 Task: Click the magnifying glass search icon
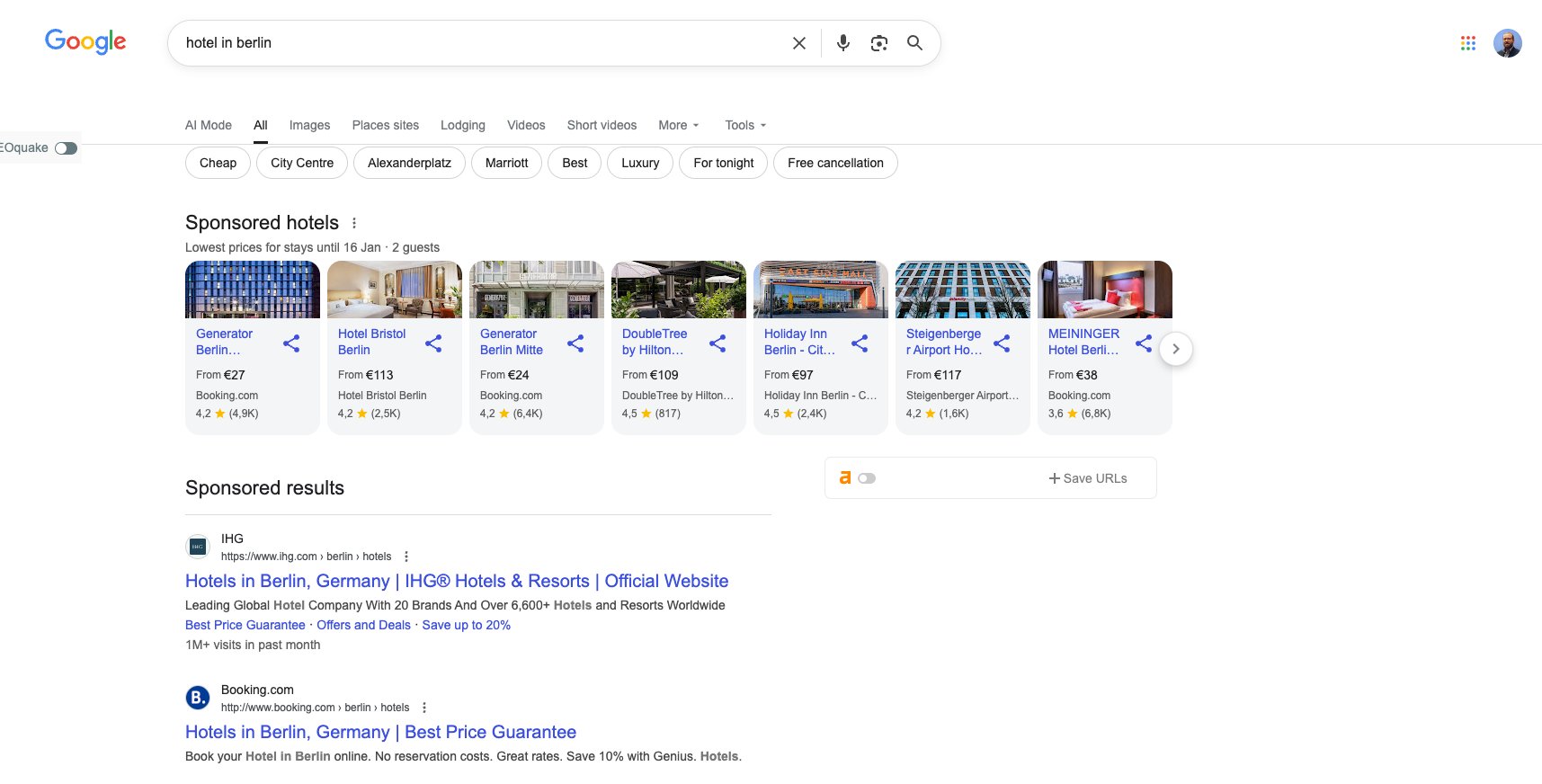[x=914, y=43]
